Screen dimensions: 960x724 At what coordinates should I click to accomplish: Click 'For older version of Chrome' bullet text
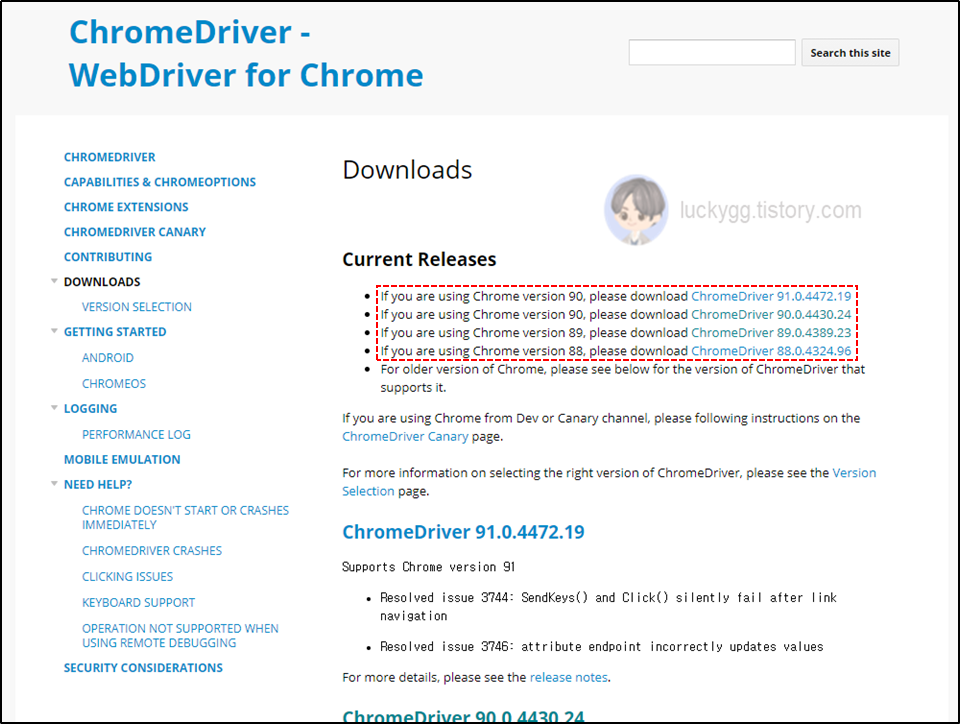click(623, 378)
